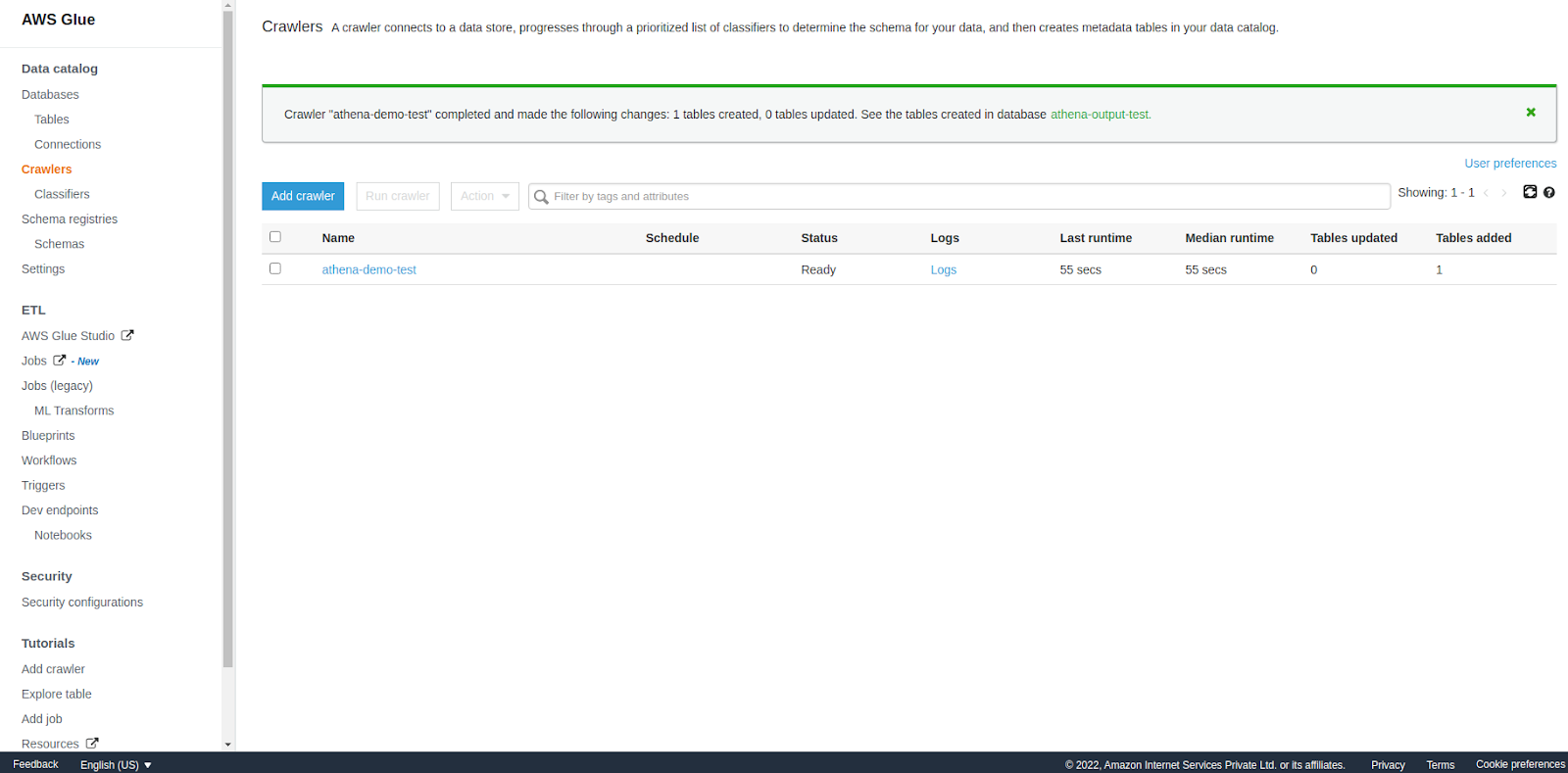Open the Add job tutorial
Image resolution: width=1568 pixels, height=773 pixels.
[x=42, y=719]
